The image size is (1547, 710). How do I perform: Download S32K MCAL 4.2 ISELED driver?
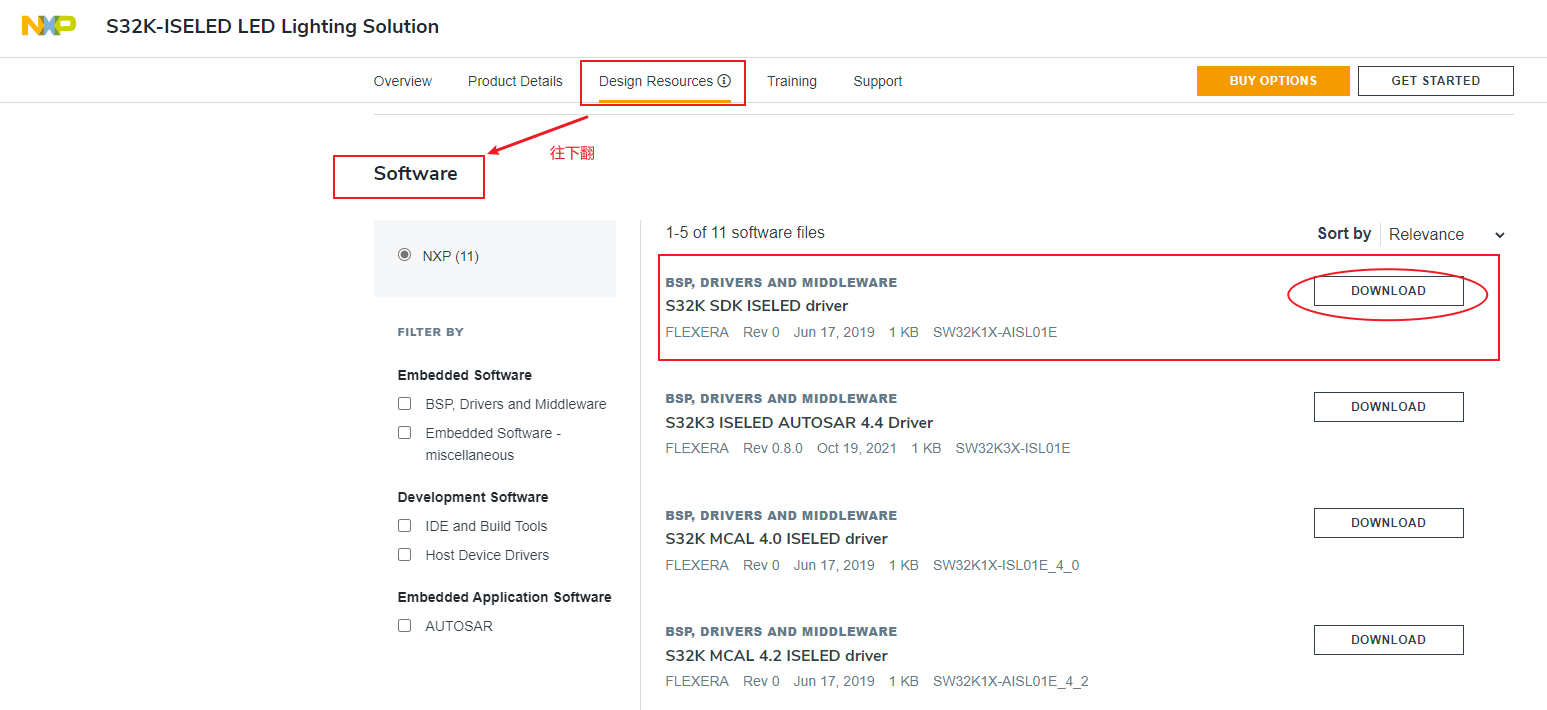pos(1388,640)
